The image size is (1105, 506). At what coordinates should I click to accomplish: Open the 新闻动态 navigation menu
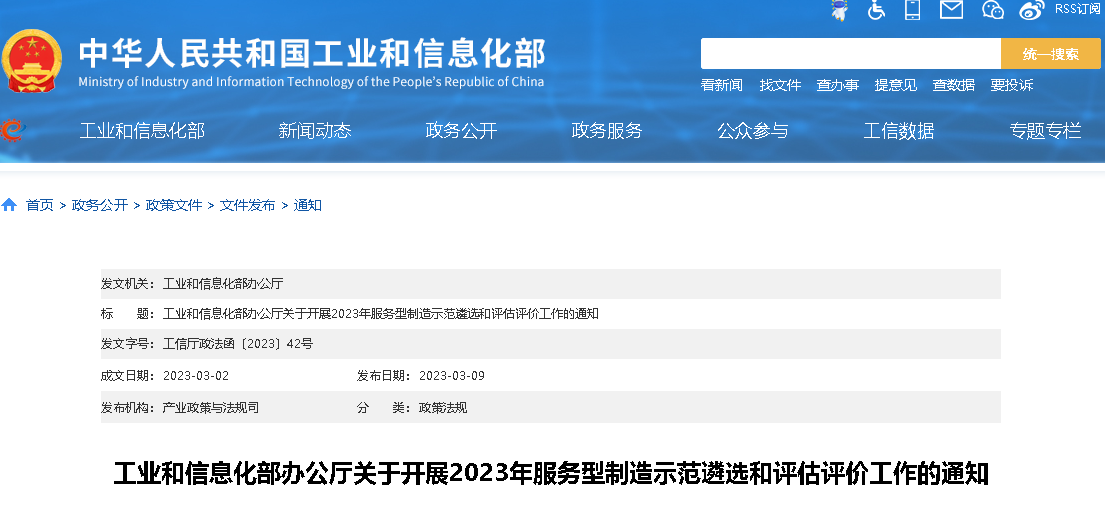point(315,131)
